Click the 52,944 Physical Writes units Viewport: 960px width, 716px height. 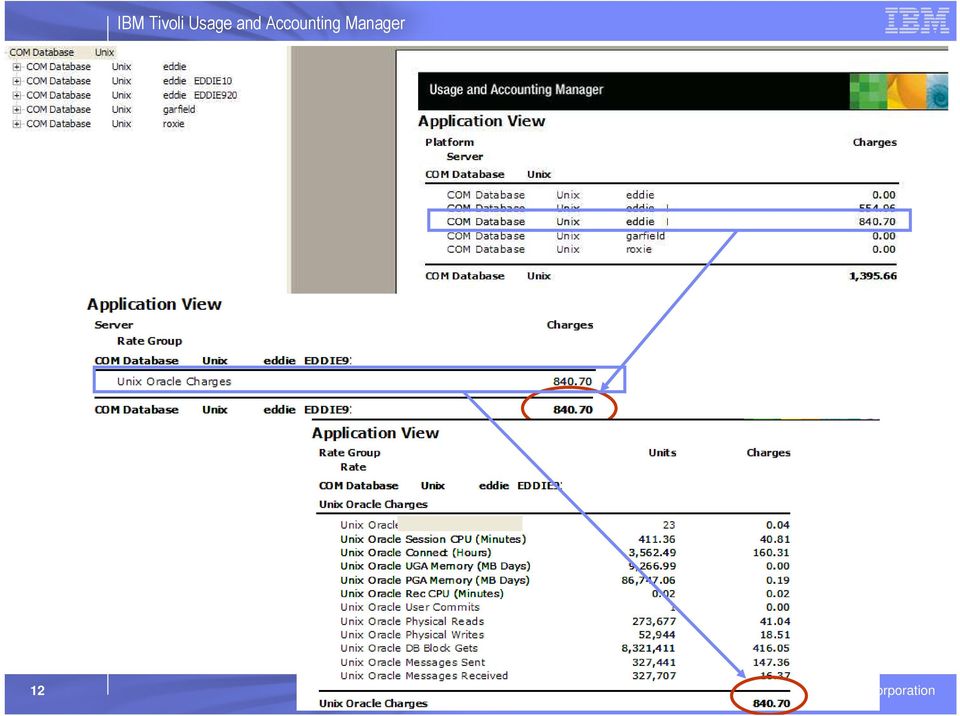click(x=657, y=635)
